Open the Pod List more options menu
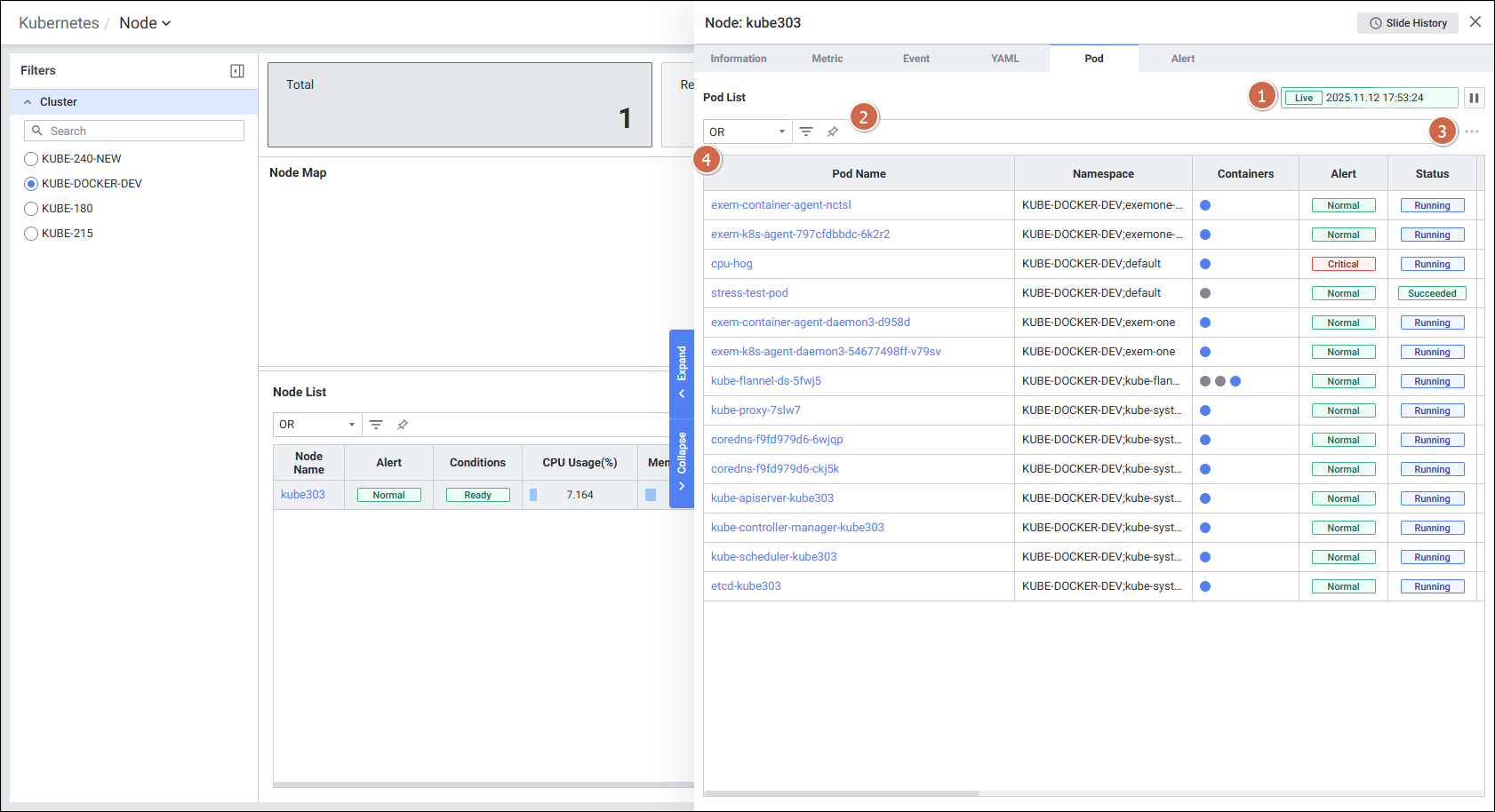Screen dimensions: 1495x812 tap(1472, 131)
